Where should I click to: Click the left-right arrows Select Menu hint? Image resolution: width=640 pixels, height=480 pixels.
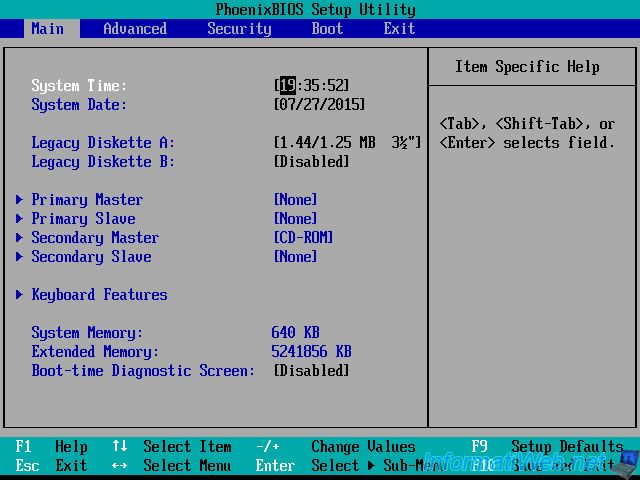coord(172,465)
